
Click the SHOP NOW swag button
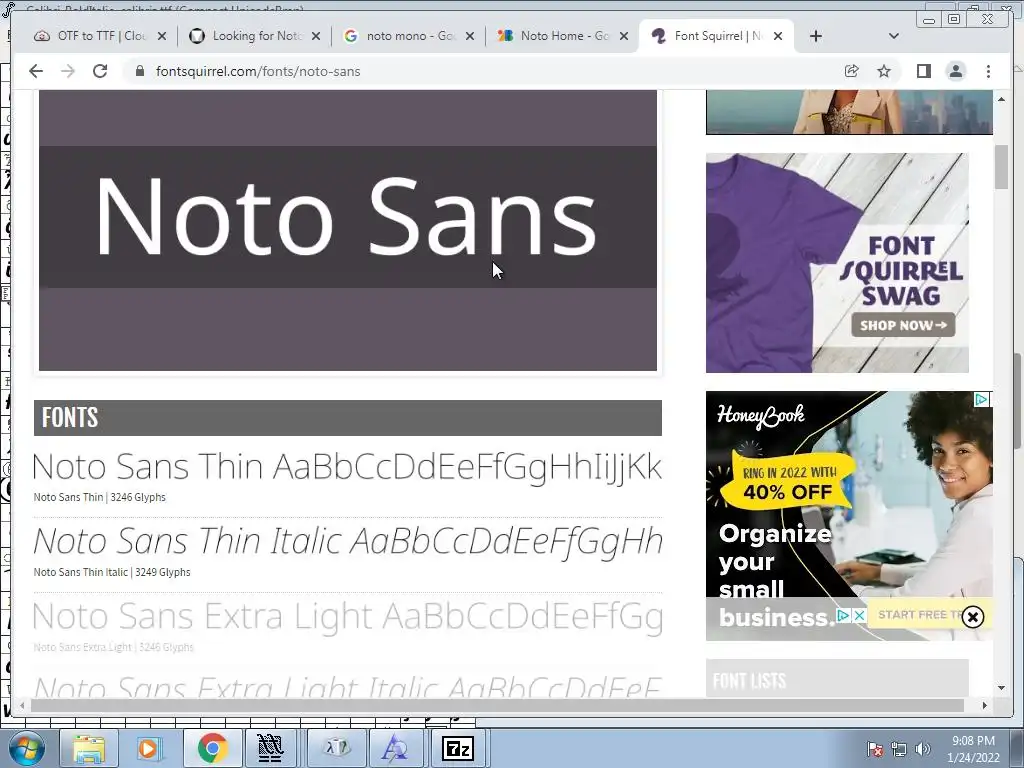click(x=903, y=325)
